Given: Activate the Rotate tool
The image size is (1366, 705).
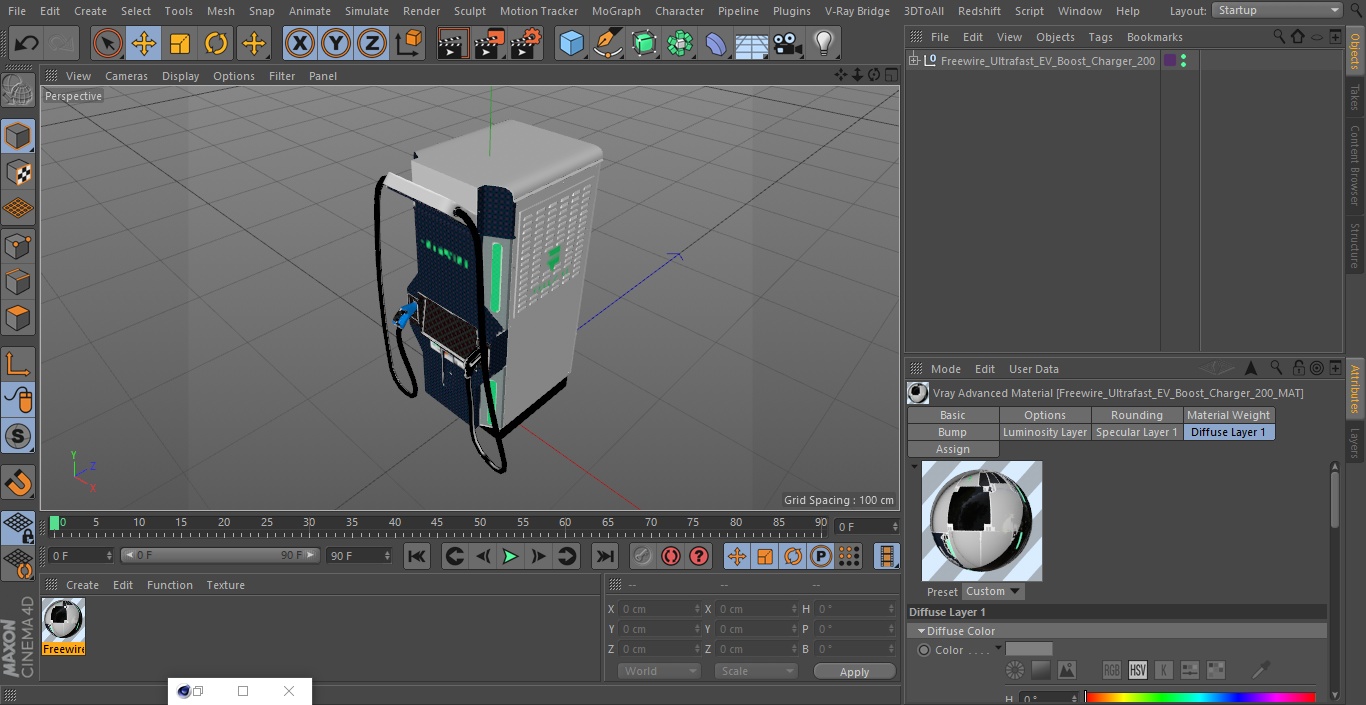Looking at the screenshot, I should click(x=216, y=44).
